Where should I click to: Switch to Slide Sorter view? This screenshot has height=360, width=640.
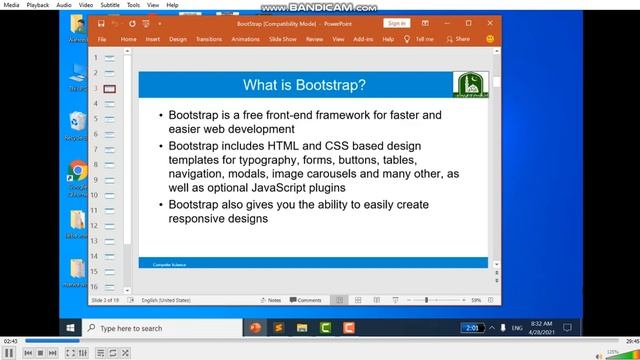pos(358,300)
